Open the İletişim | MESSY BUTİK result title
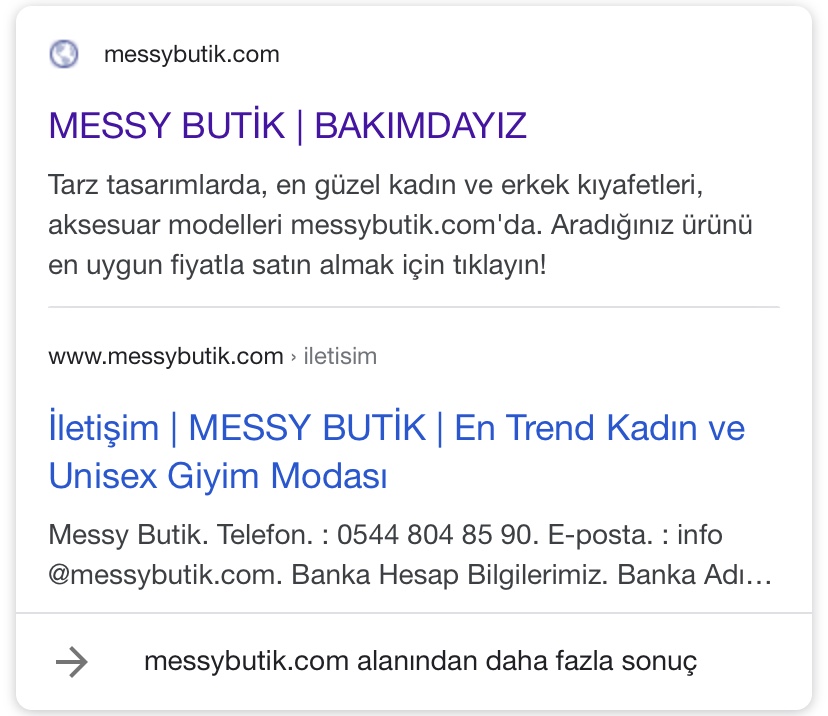The height and width of the screenshot is (716, 828). coord(397,451)
